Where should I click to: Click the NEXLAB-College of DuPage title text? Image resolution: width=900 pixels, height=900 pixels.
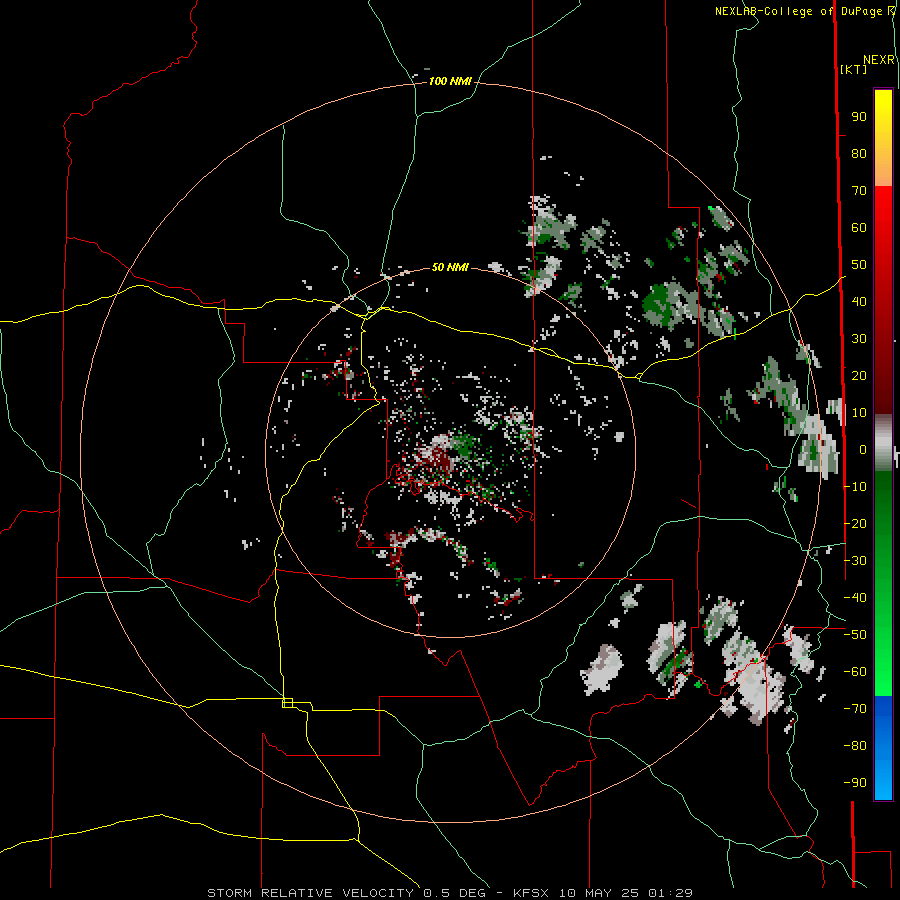pyautogui.click(x=798, y=11)
